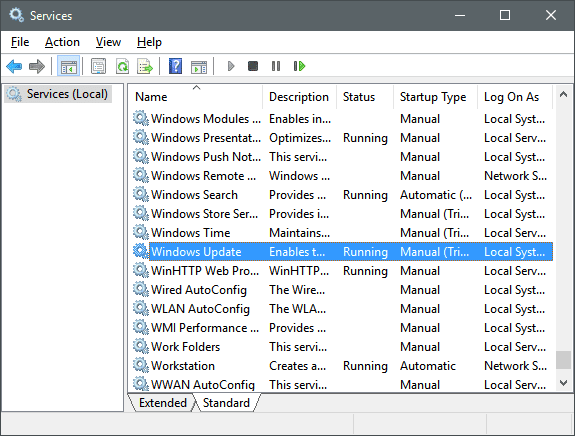The height and width of the screenshot is (436, 575).
Task: Select the Workstation service name
Action: pos(183,366)
